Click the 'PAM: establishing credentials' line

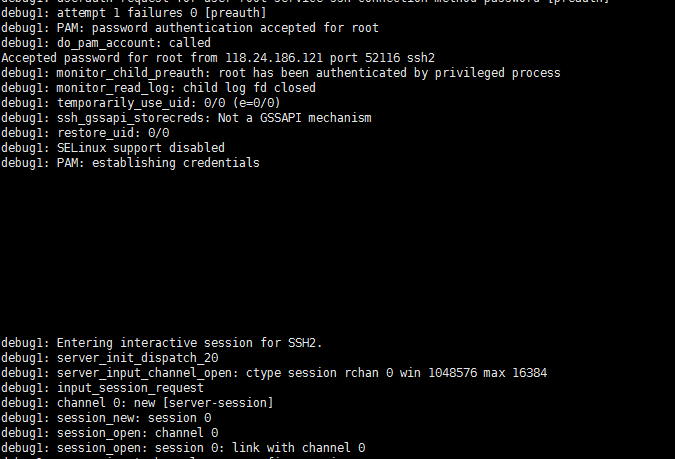pyautogui.click(x=130, y=163)
